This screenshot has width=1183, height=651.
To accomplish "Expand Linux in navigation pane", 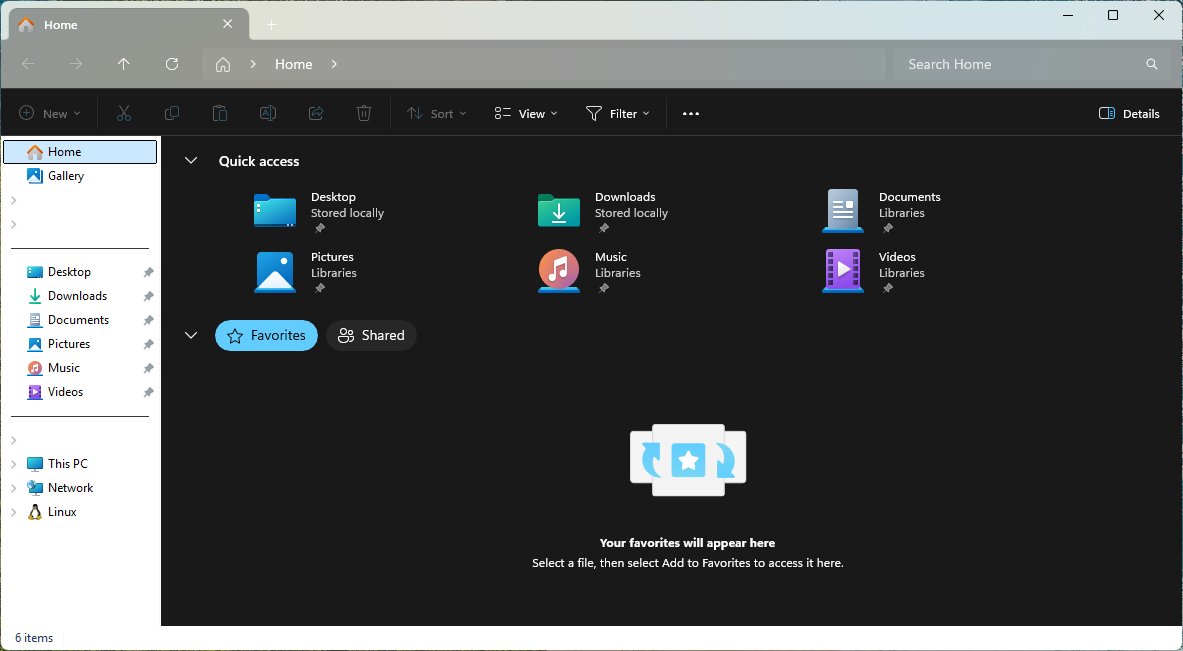I will pos(14,512).
